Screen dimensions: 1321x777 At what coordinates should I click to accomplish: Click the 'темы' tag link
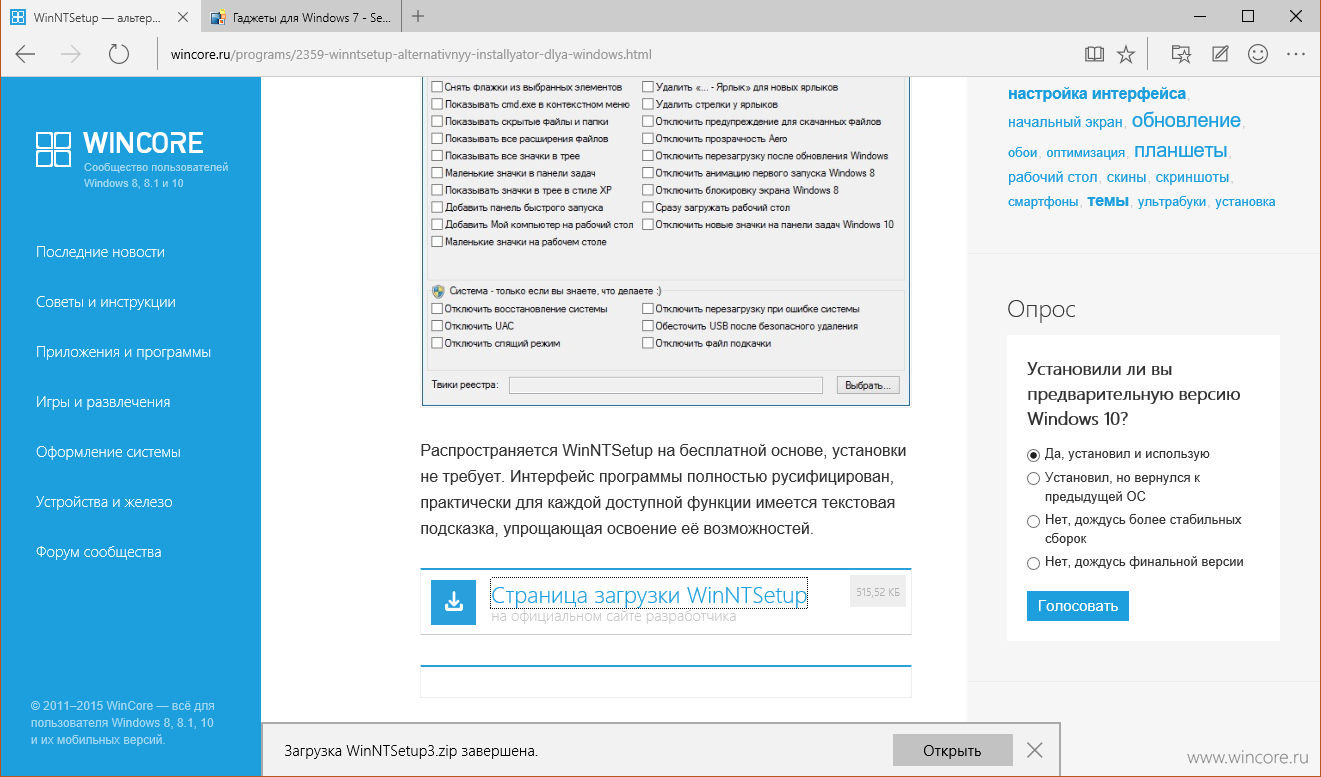coord(1108,200)
